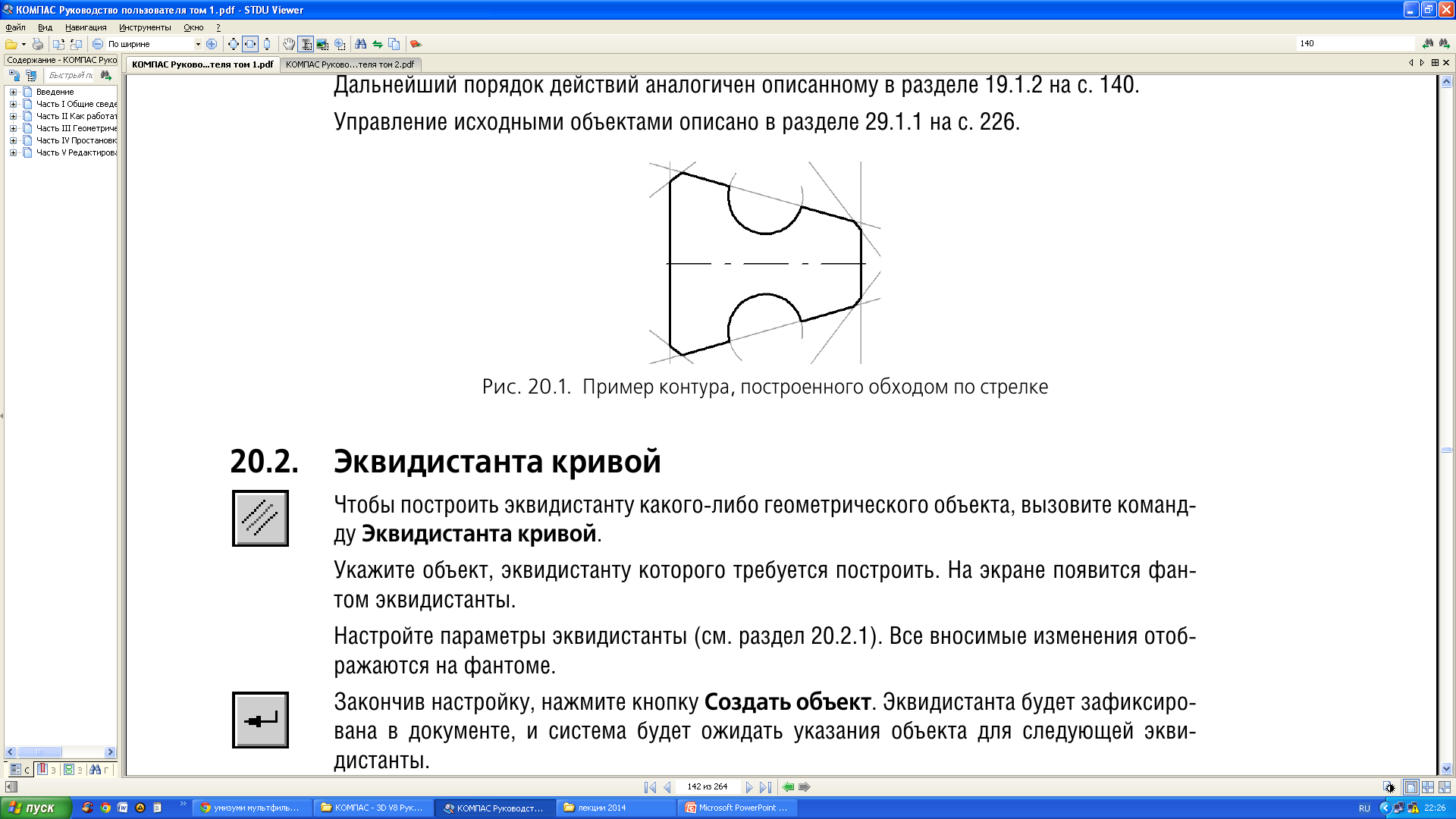Image resolution: width=1456 pixels, height=819 pixels.
Task: Expand 'Часть IV Простановка' node
Action: (13, 140)
